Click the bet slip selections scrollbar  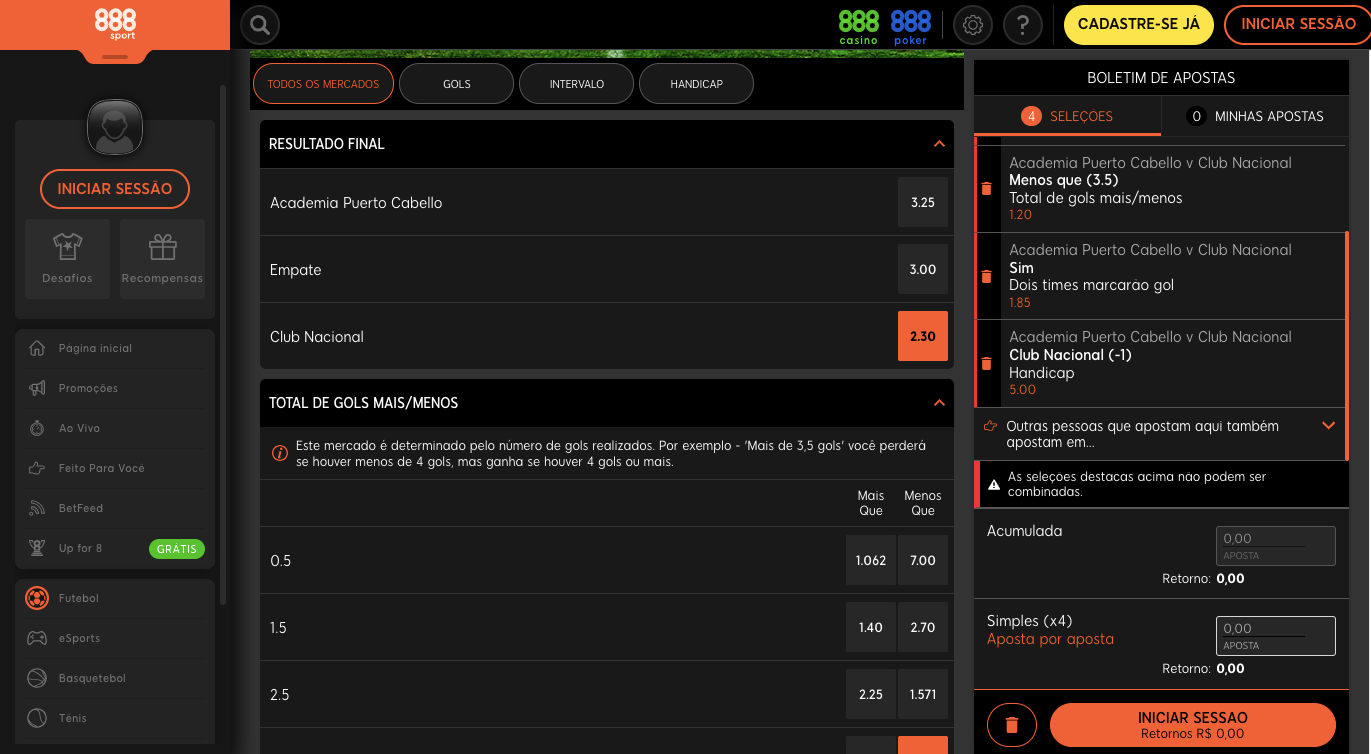click(1346, 345)
